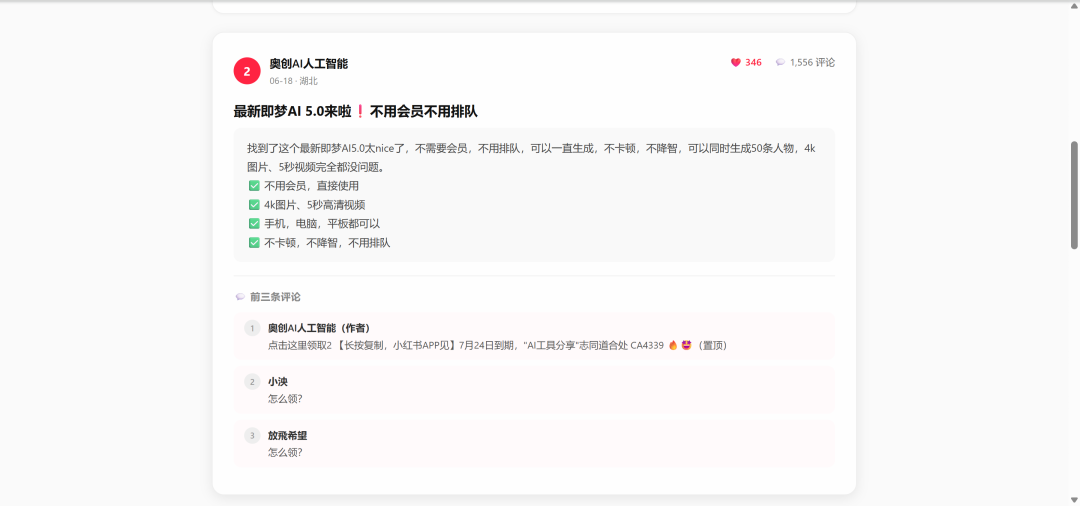Click pinned comment text 点击这里领取2
This screenshot has height=506, width=1080.
[498, 346]
